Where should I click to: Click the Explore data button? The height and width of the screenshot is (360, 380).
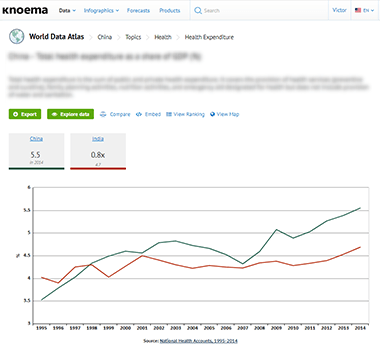pos(70,114)
